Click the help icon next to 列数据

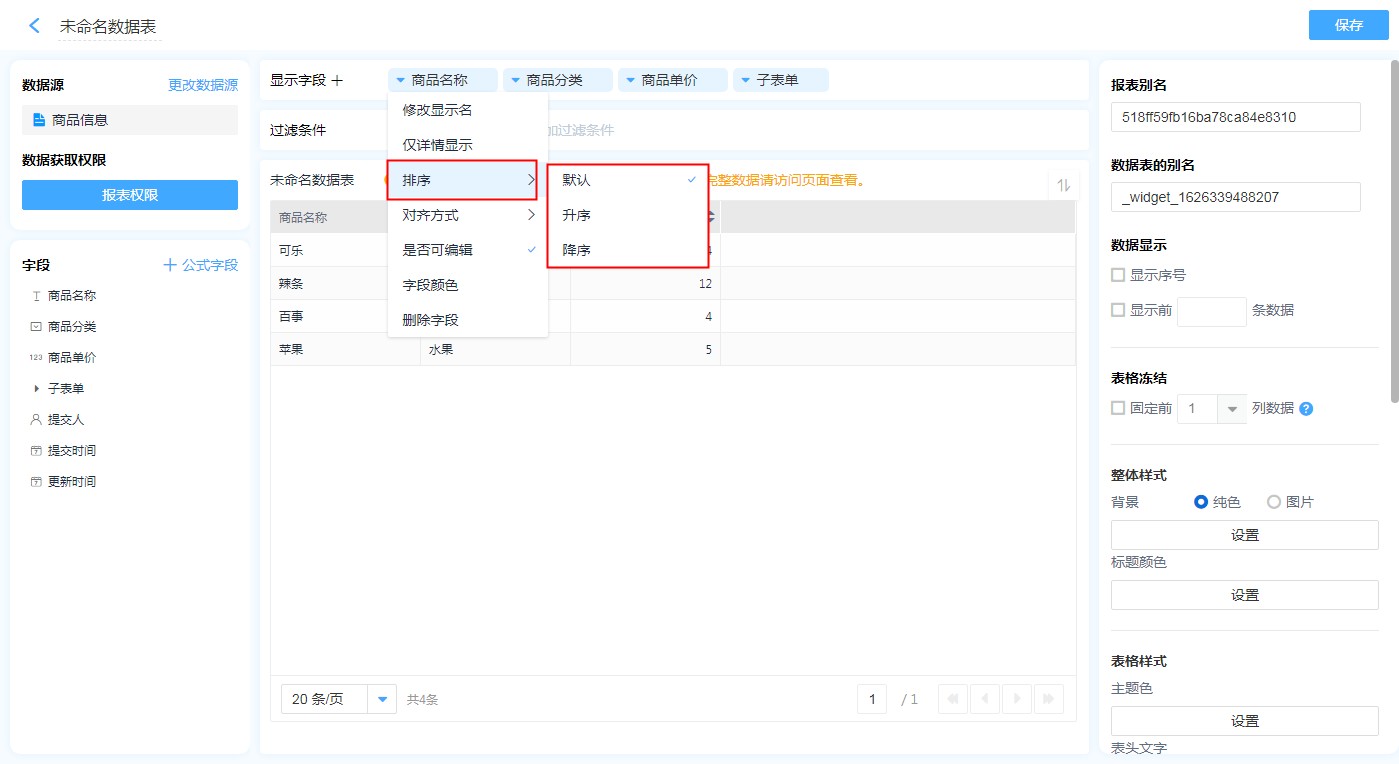[x=1306, y=408]
